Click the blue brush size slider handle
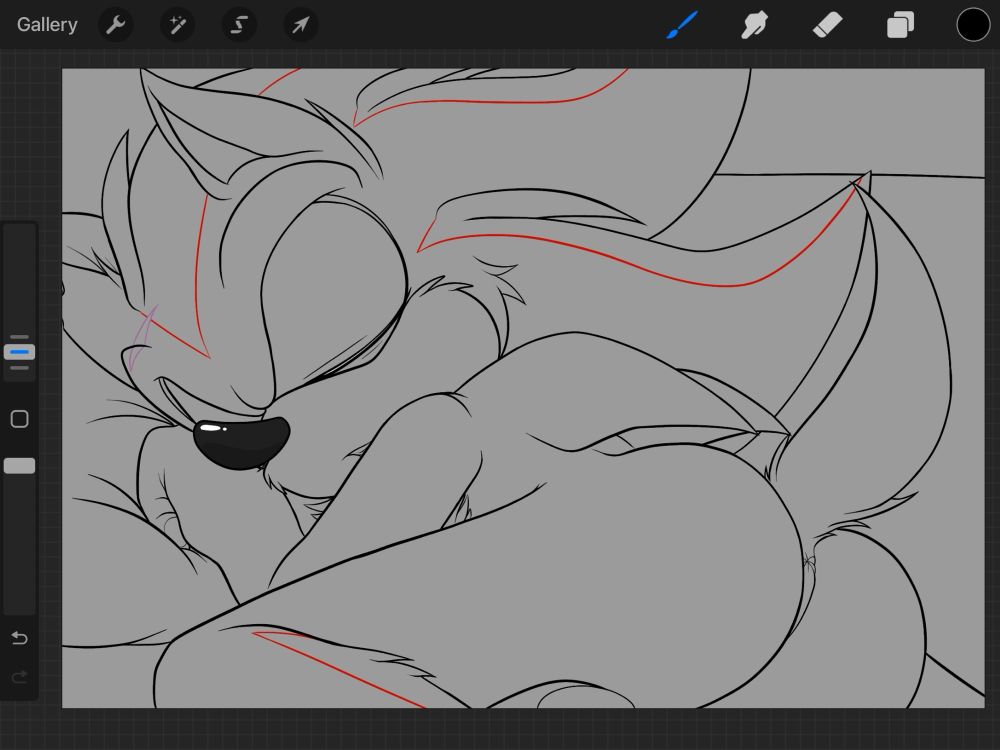Image resolution: width=1000 pixels, height=750 pixels. pos(19,352)
